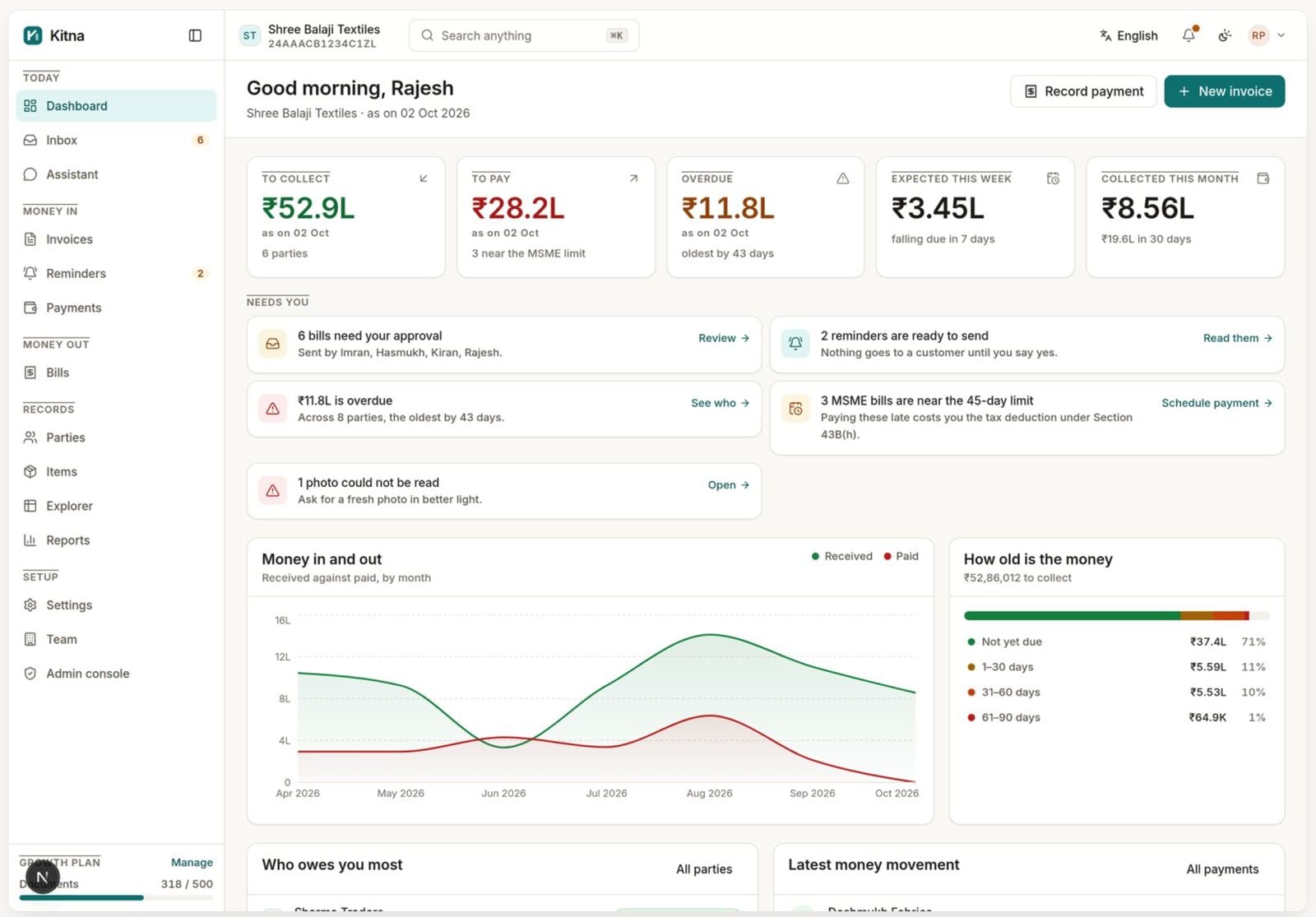
Task: Click the ₹52.9L to collect amount
Action: (x=308, y=208)
